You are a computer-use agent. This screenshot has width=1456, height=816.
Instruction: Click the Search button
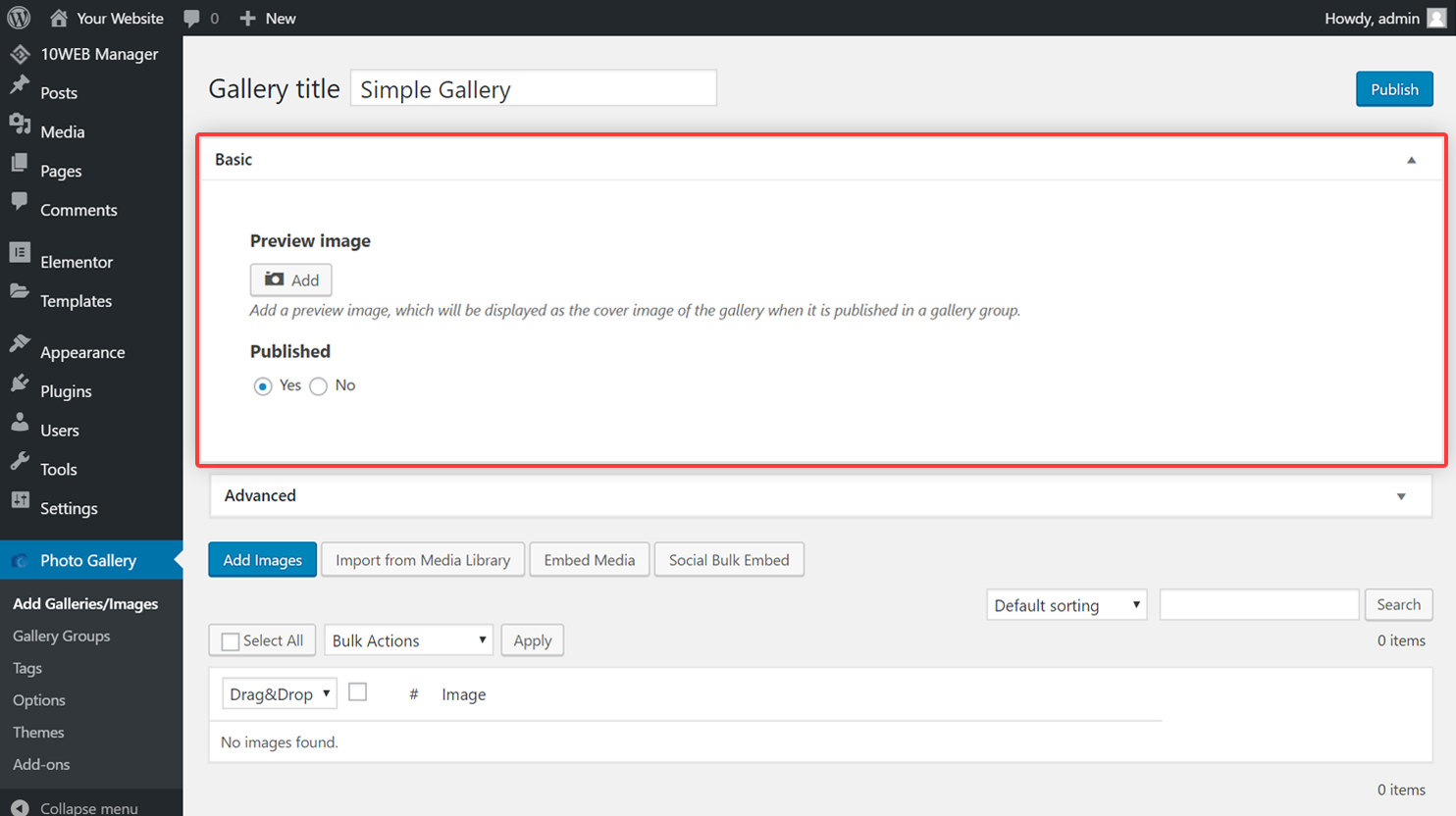coord(1398,605)
